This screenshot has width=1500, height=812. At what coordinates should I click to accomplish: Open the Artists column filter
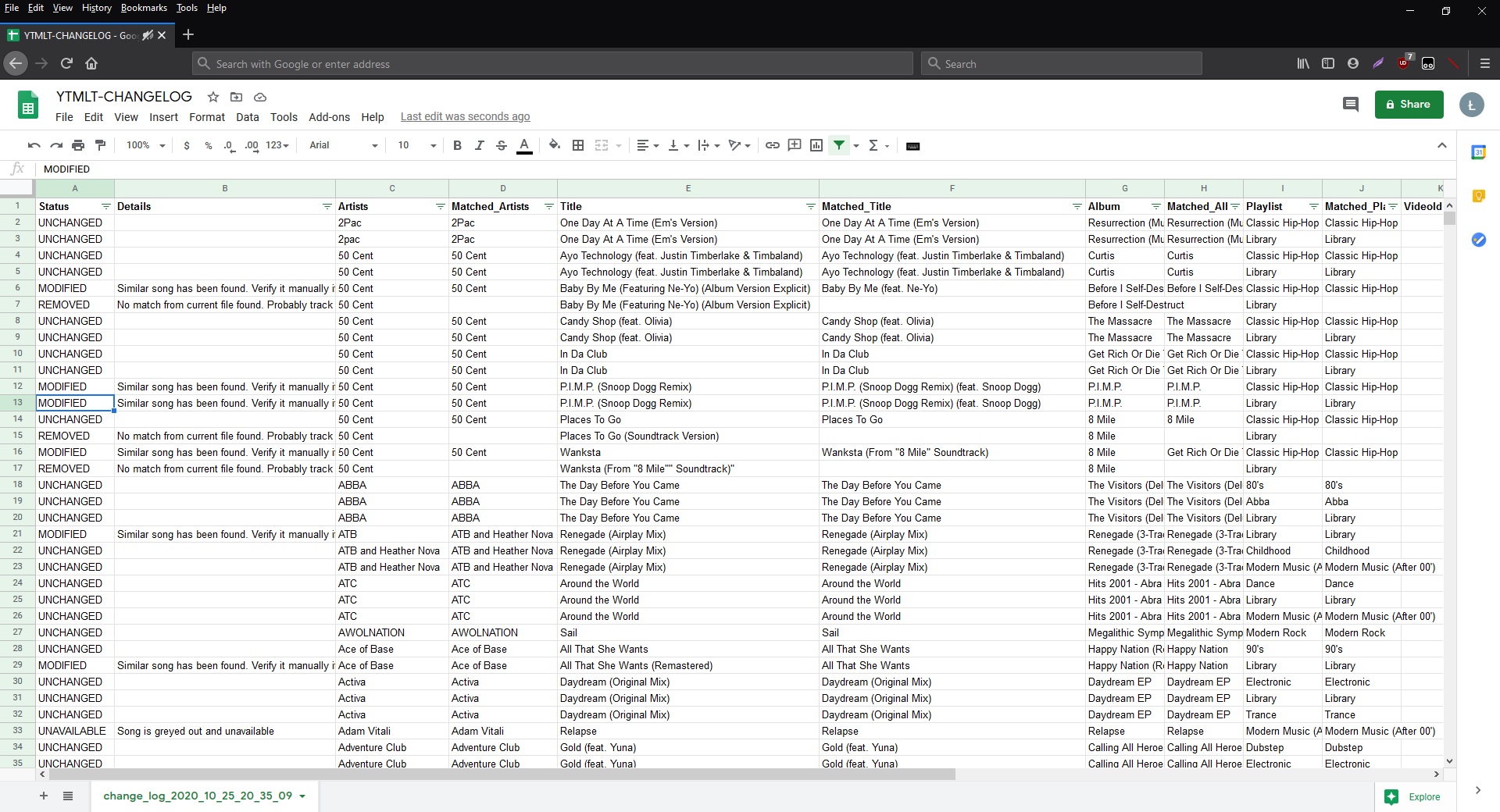(x=440, y=207)
